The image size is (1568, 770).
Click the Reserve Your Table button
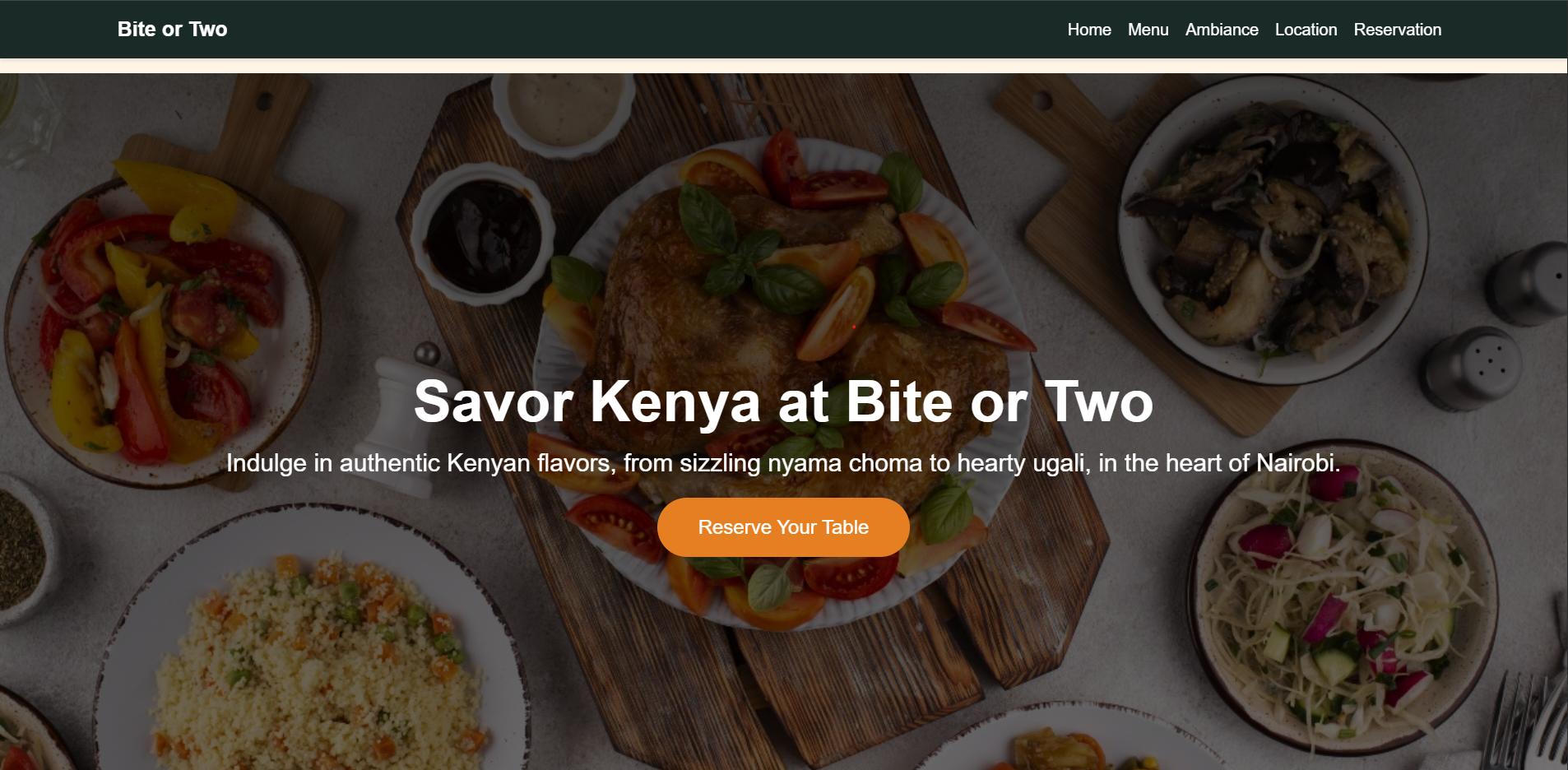[x=783, y=527]
